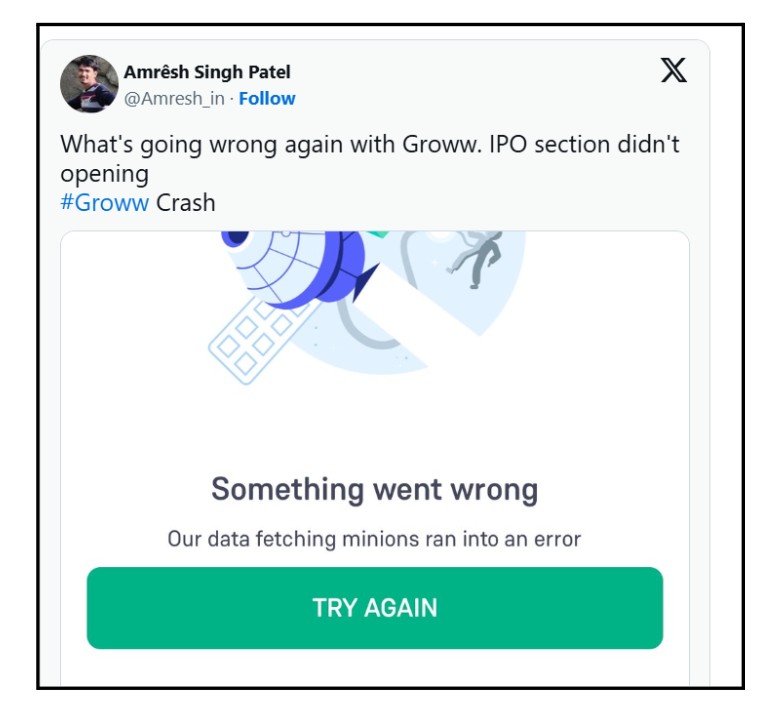Click the floating astronaut illustration

click(x=476, y=255)
